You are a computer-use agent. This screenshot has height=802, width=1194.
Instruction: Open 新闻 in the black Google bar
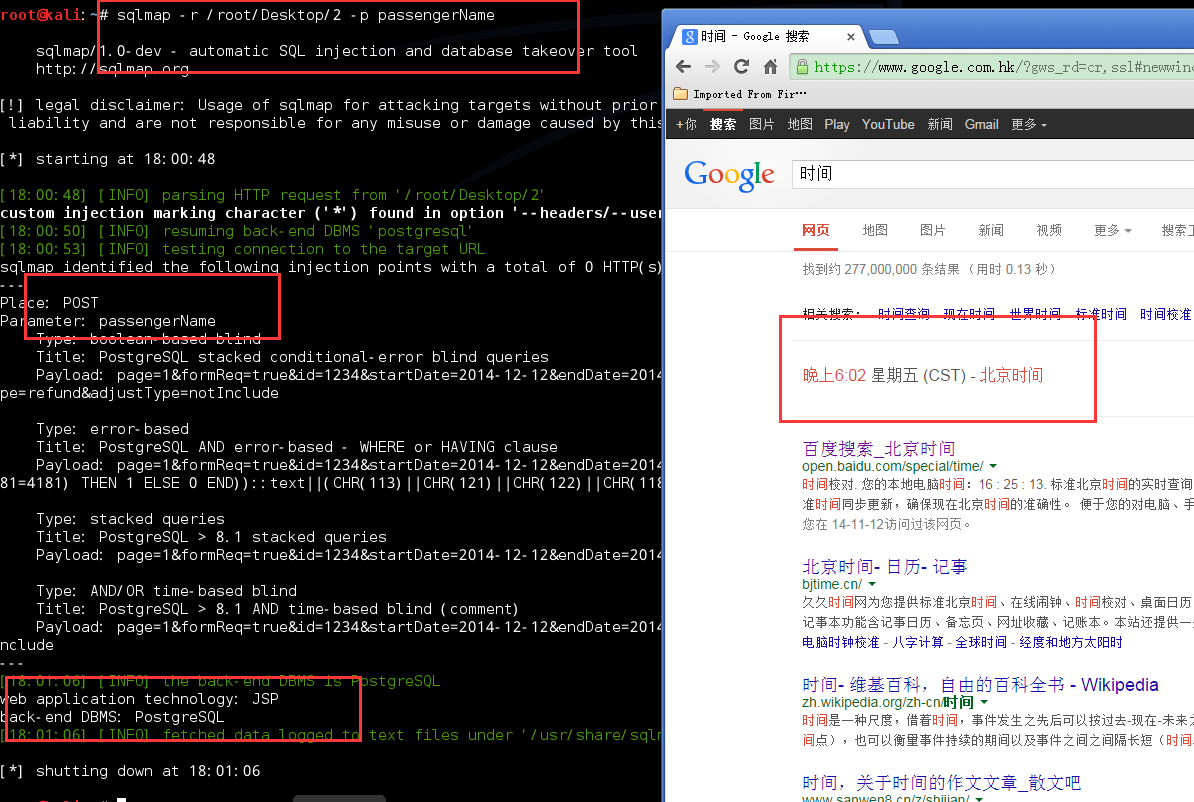940,124
